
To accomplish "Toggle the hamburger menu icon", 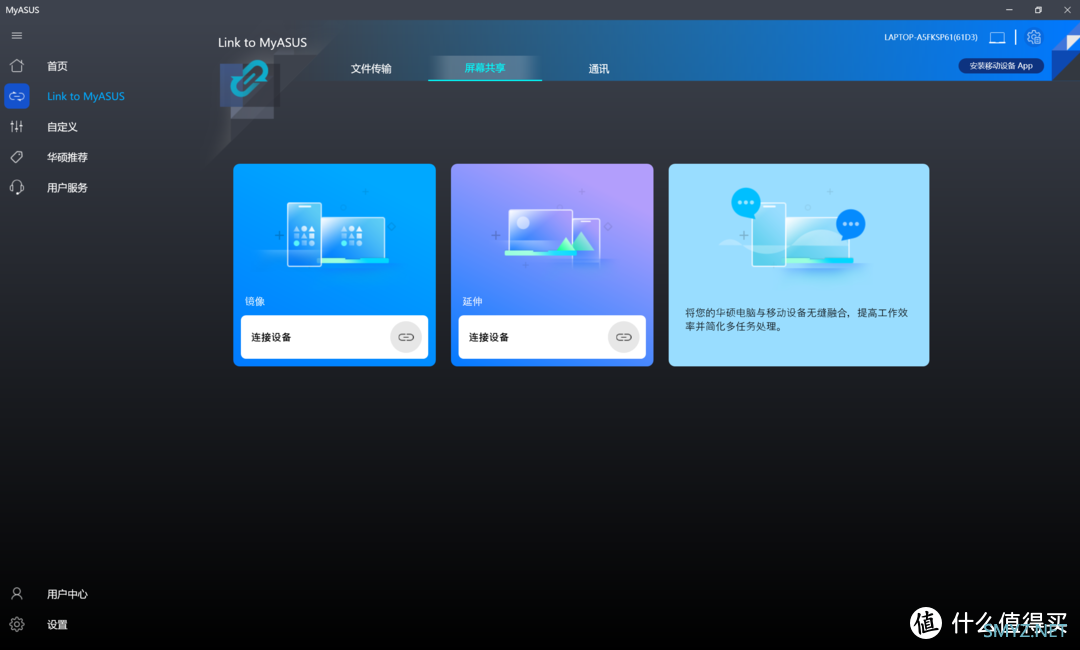I will tap(17, 36).
